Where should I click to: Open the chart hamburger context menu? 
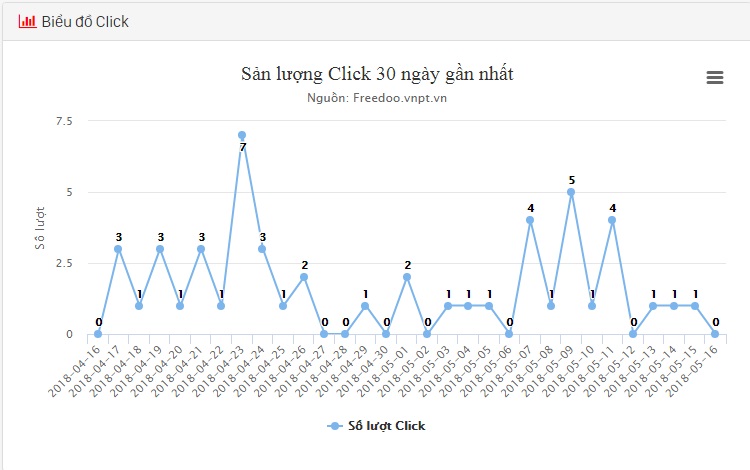(714, 78)
